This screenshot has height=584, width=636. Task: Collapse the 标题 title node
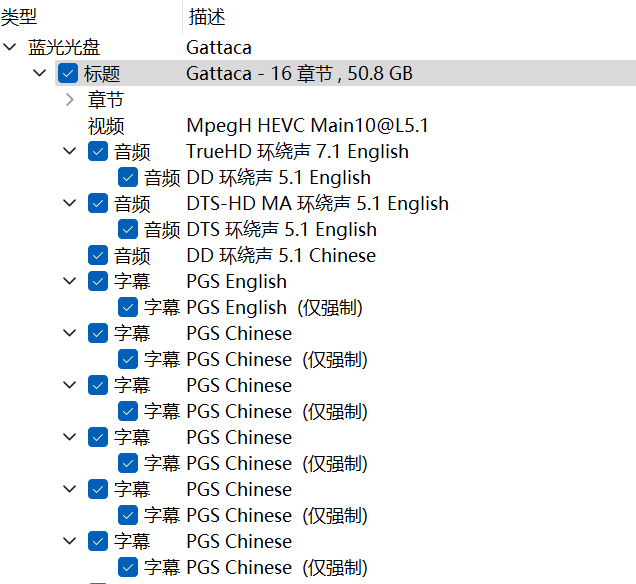(39, 73)
